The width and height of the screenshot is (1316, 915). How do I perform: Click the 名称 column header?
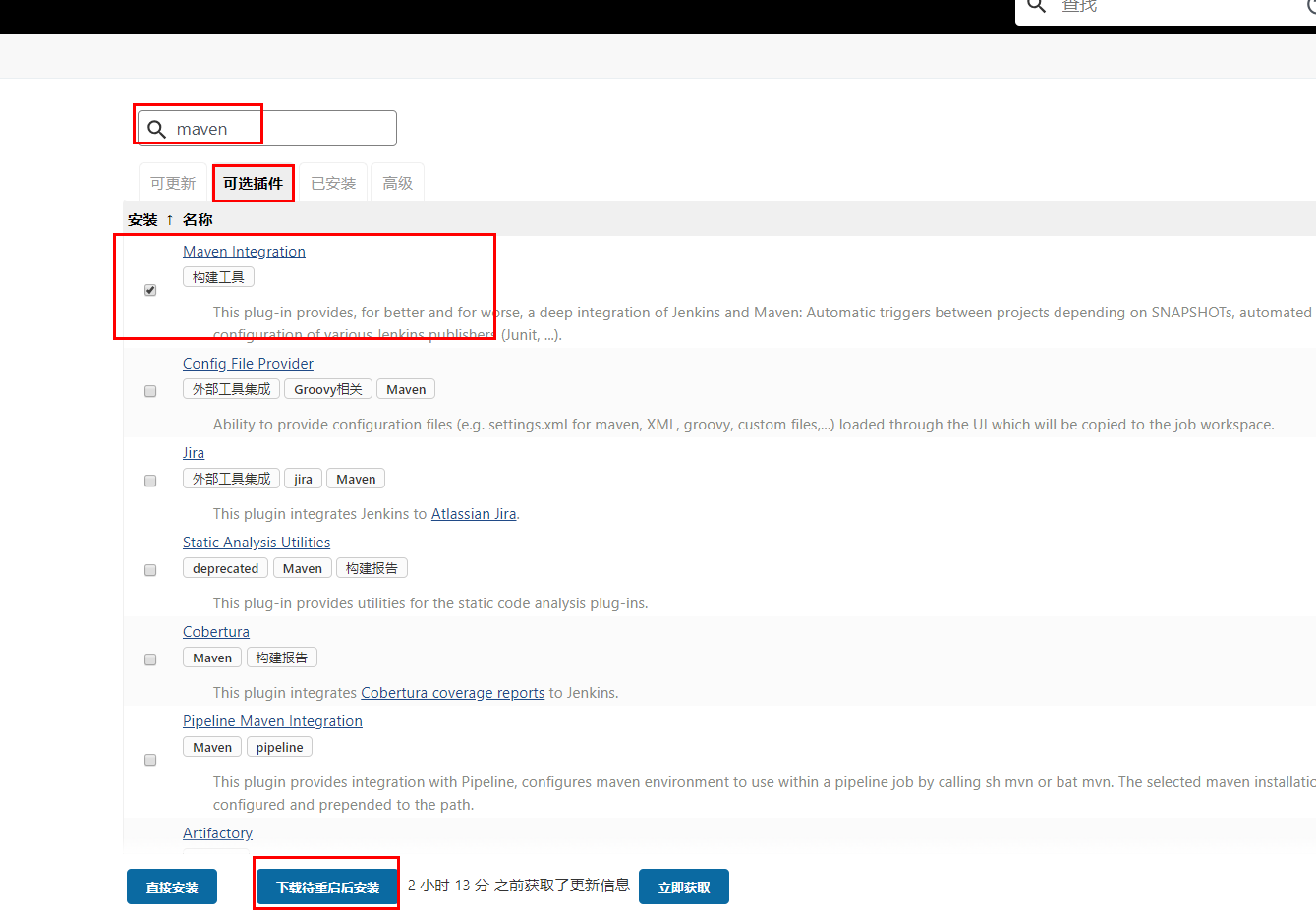coord(198,220)
